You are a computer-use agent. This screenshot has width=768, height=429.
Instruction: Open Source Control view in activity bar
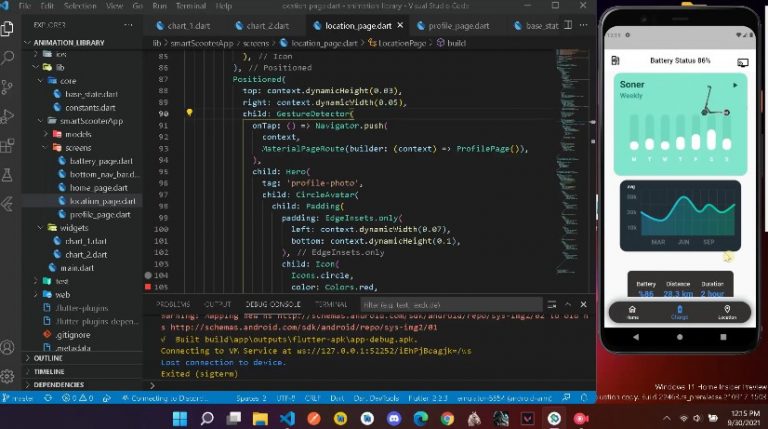pos(7,87)
